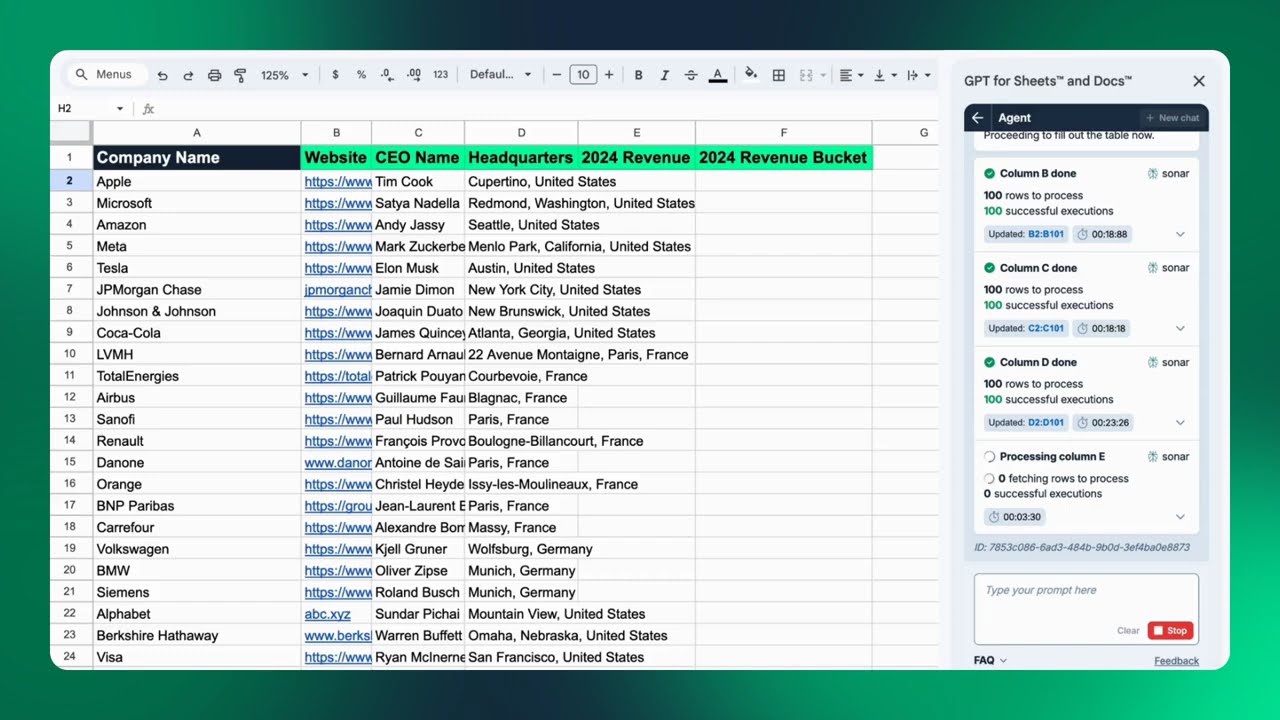Toggle italic formatting

click(664, 75)
